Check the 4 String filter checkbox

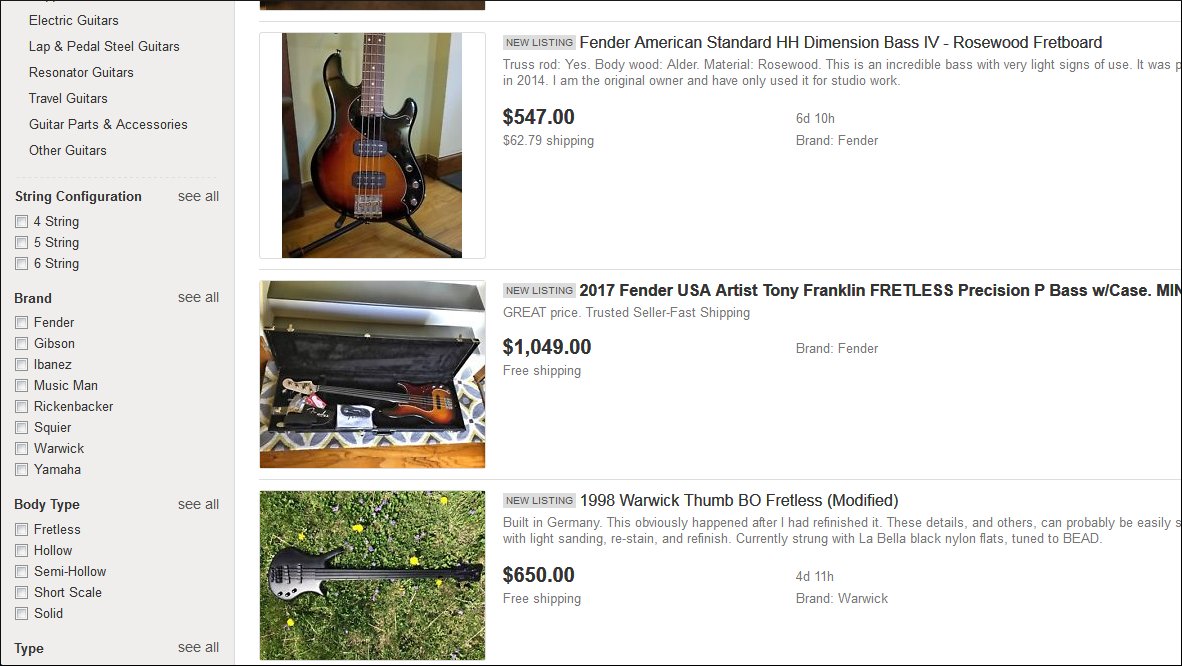(x=21, y=222)
